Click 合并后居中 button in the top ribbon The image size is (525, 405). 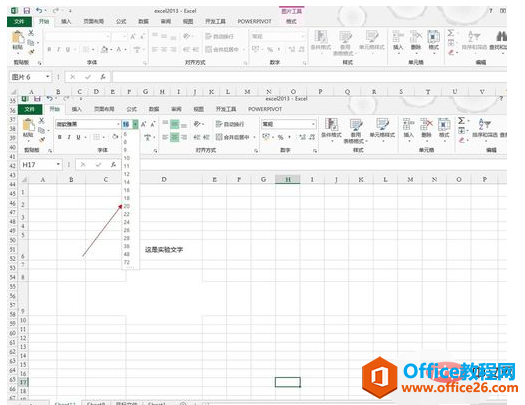pos(222,50)
